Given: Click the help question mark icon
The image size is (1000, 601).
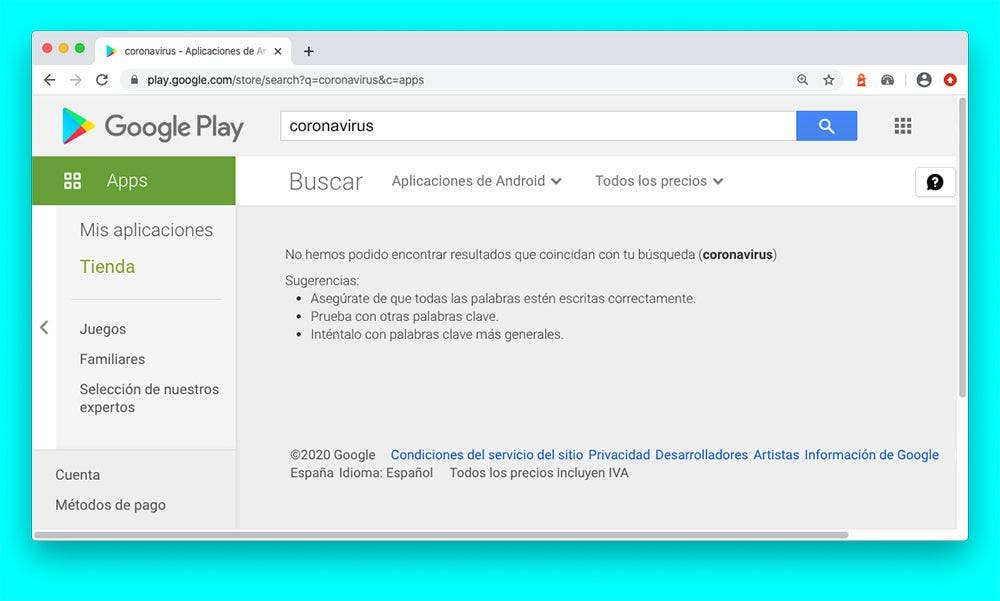Looking at the screenshot, I should (935, 182).
